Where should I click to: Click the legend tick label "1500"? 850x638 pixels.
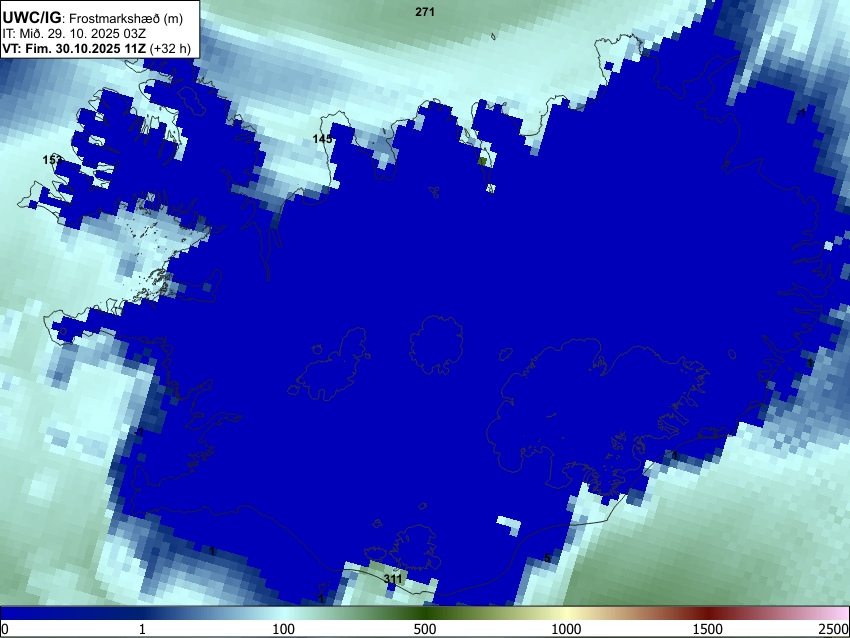(x=707, y=629)
